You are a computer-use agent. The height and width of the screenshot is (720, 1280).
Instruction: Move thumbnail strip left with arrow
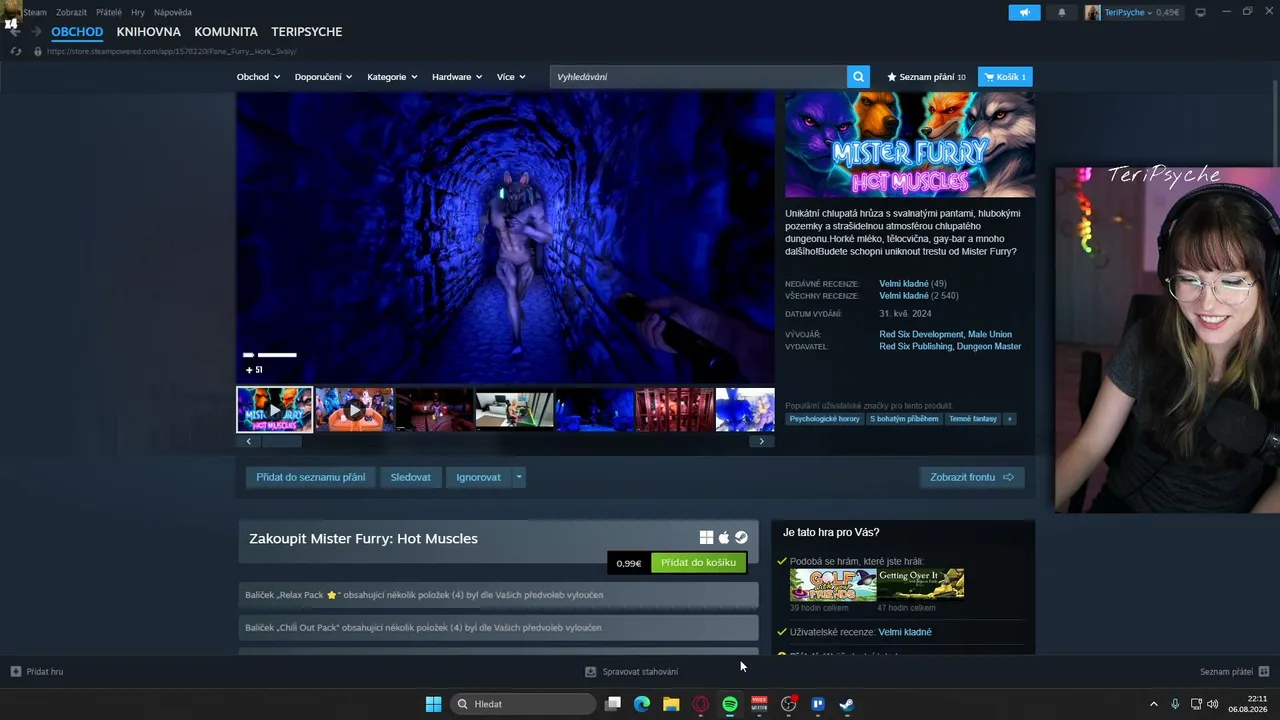(x=248, y=441)
